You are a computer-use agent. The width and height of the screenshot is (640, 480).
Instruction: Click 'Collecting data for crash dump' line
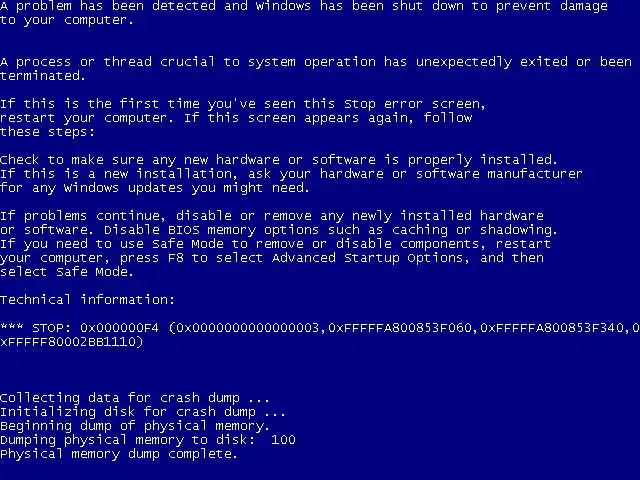click(x=135, y=398)
